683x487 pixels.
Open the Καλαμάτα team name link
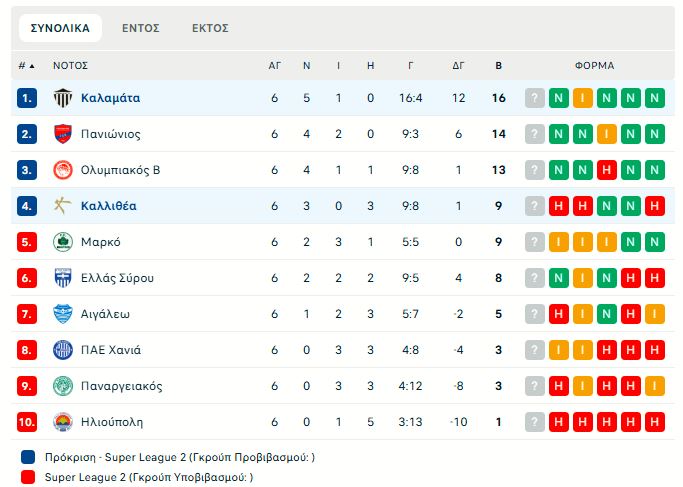110,98
